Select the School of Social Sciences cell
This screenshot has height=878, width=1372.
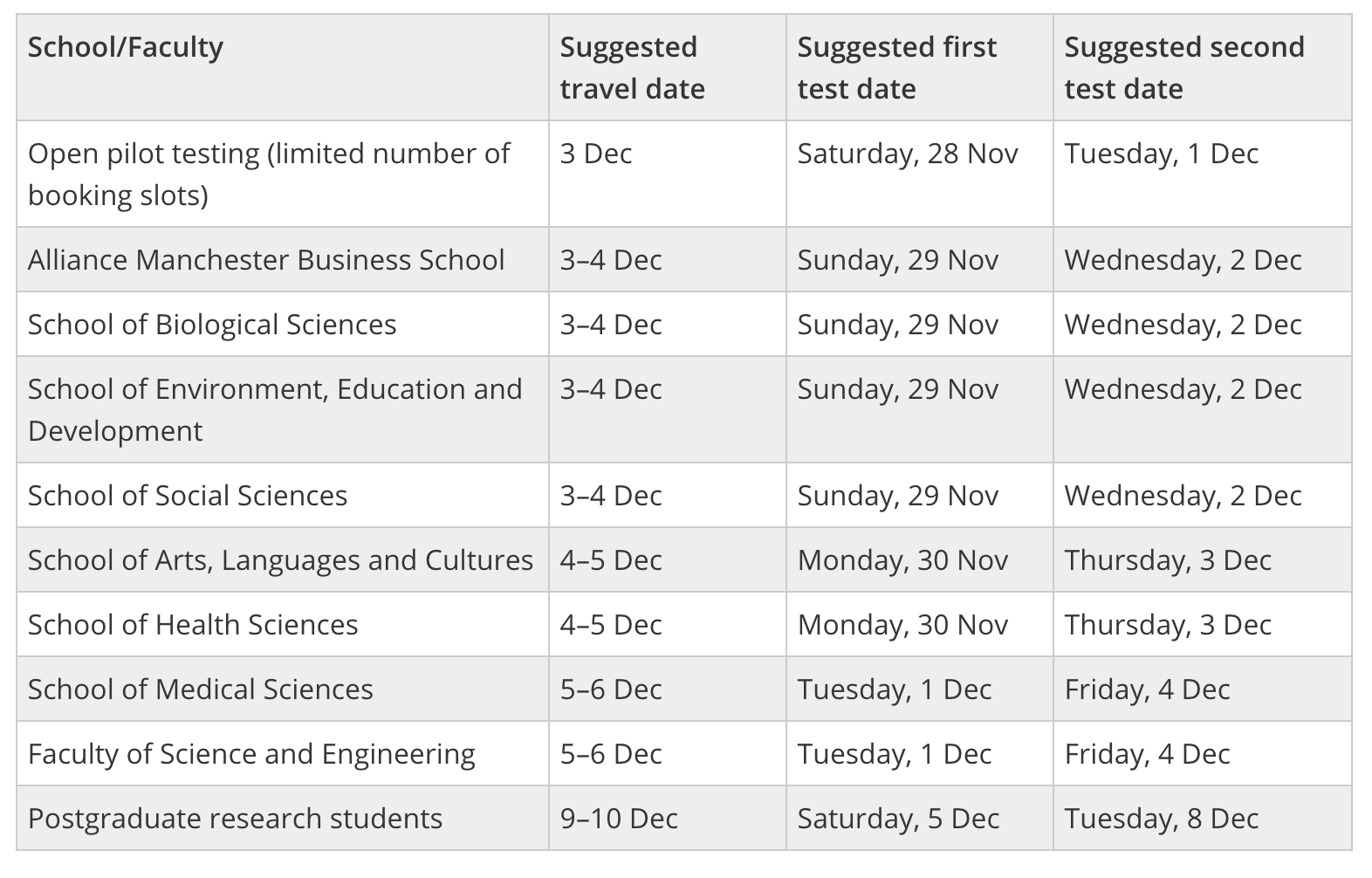click(x=188, y=496)
